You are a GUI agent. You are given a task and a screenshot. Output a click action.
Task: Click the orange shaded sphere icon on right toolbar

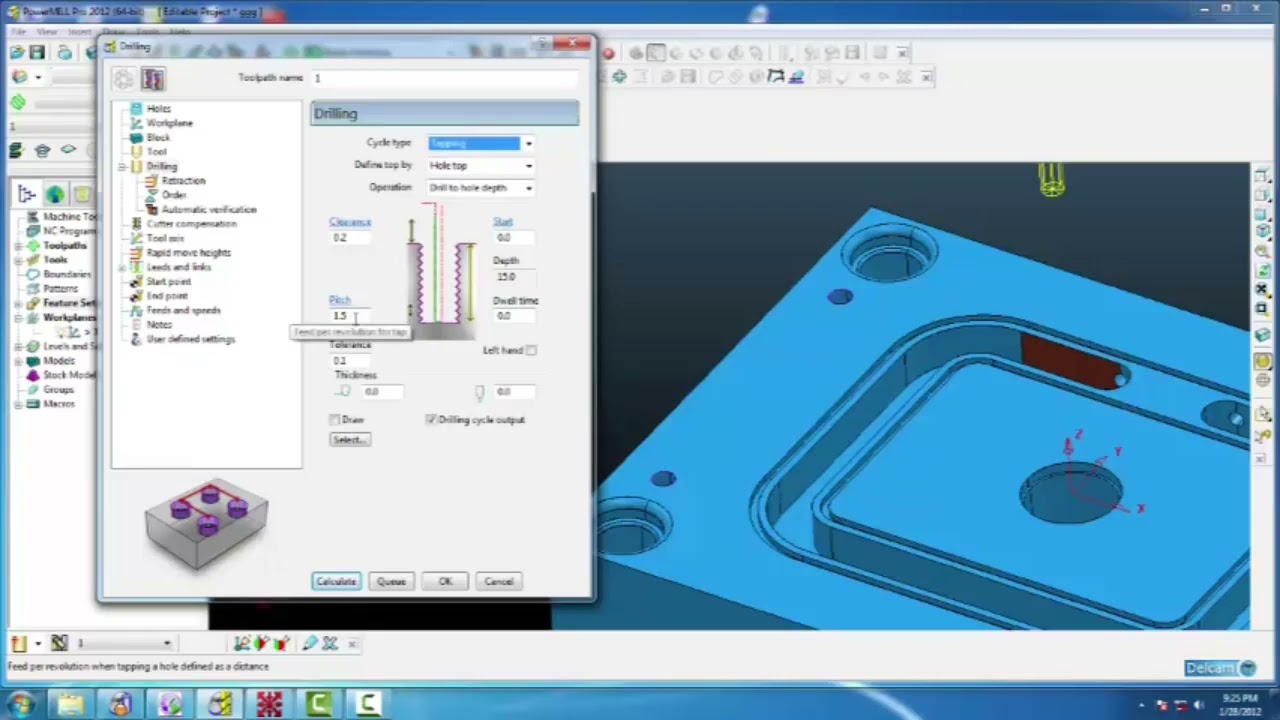(1264, 362)
